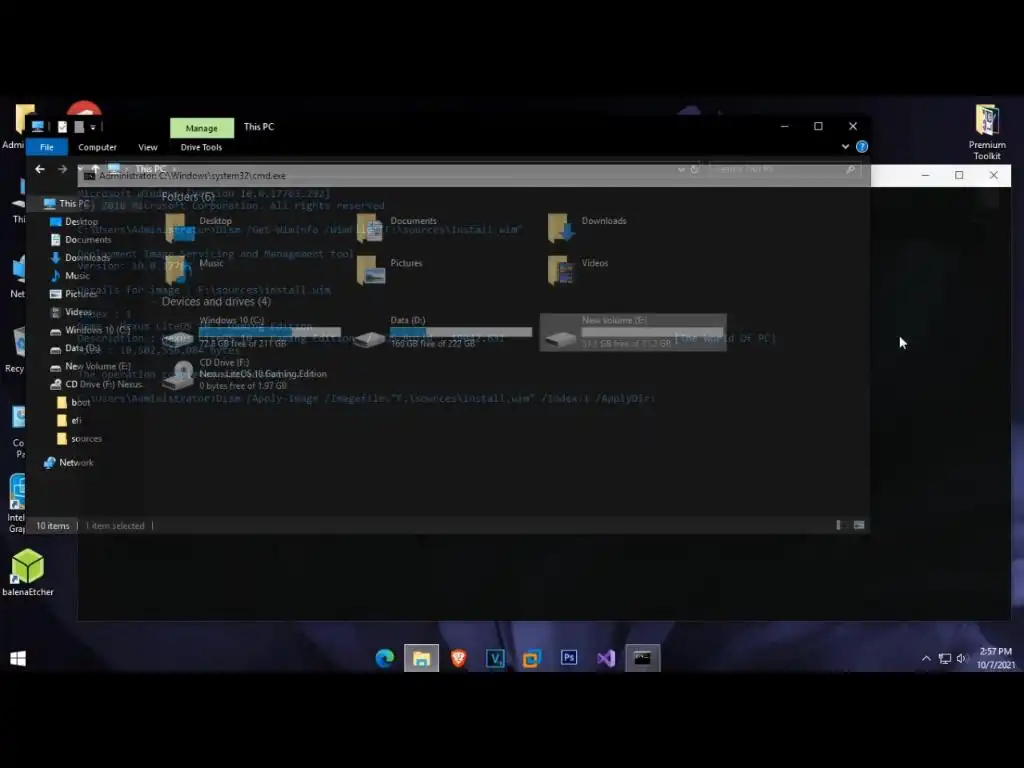Select Network in the navigation pane
The height and width of the screenshot is (768, 1024).
[x=68, y=462]
